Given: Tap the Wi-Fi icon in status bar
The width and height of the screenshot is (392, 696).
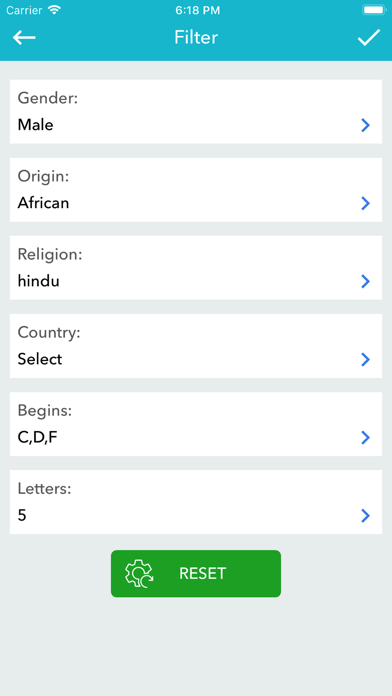Looking at the screenshot, I should tap(55, 10).
